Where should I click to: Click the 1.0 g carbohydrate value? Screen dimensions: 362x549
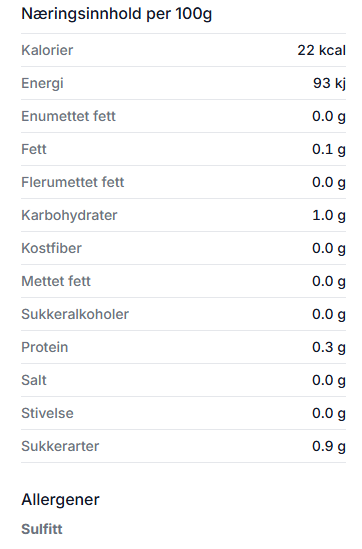[x=329, y=215]
